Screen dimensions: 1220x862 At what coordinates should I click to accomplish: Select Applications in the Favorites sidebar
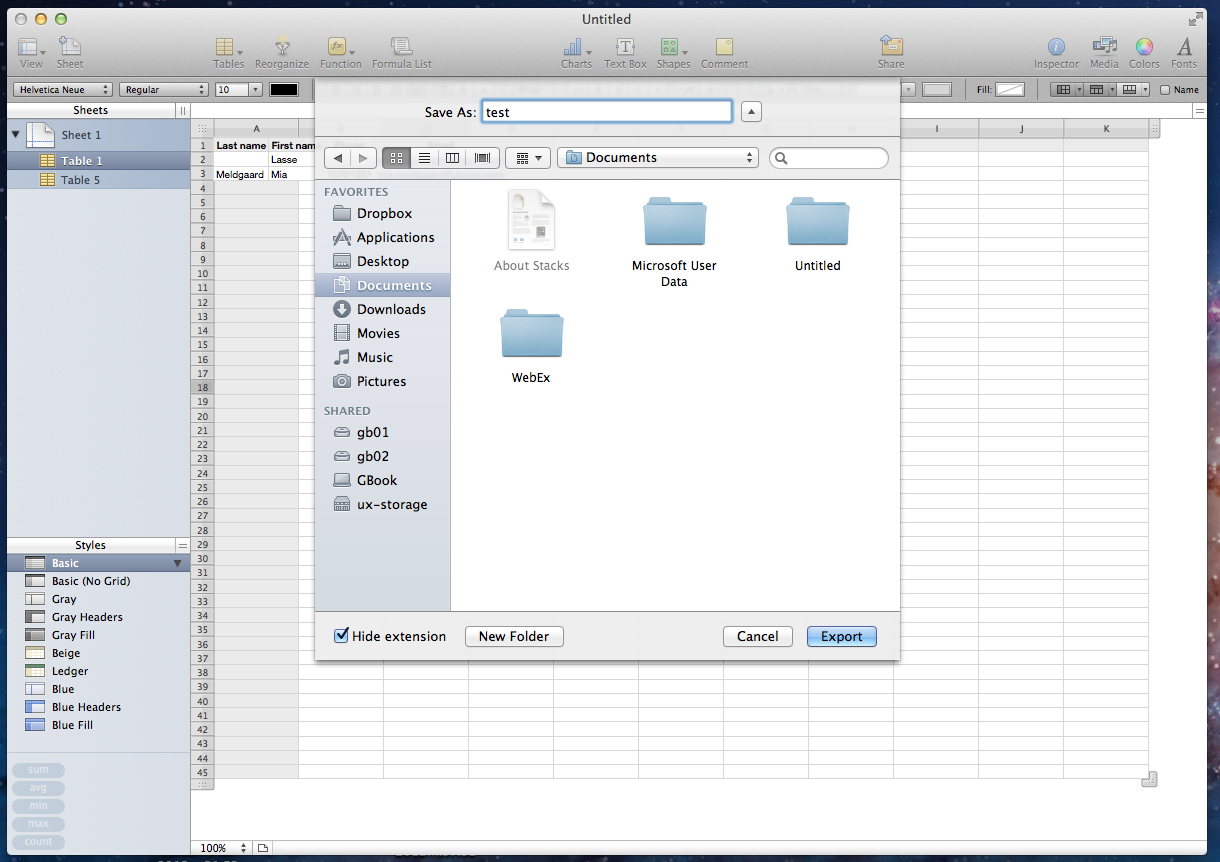pos(383,237)
